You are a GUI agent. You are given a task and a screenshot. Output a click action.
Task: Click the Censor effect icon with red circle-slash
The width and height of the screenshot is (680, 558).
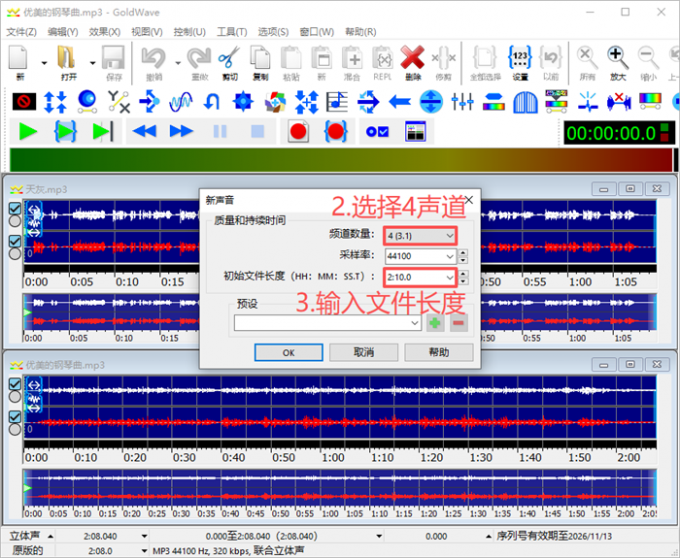24,102
